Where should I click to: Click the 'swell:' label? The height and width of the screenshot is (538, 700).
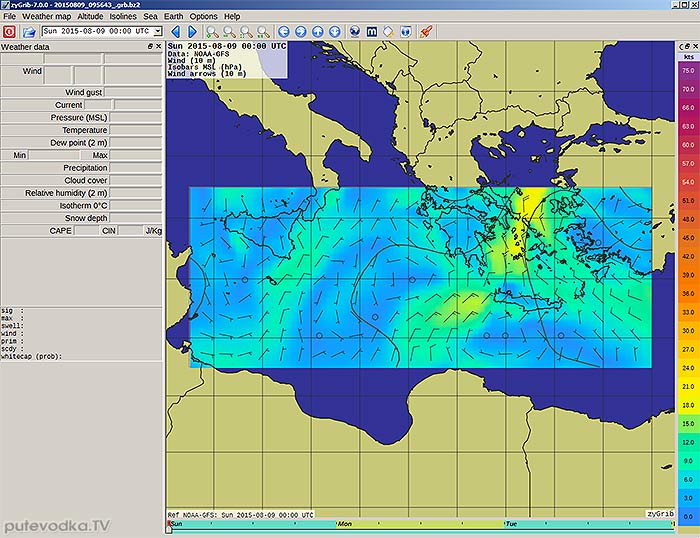[12, 326]
